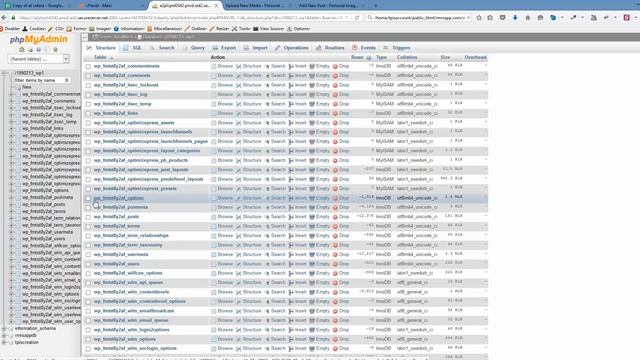Click the Drop icon in commentmeta row

click(x=335, y=66)
